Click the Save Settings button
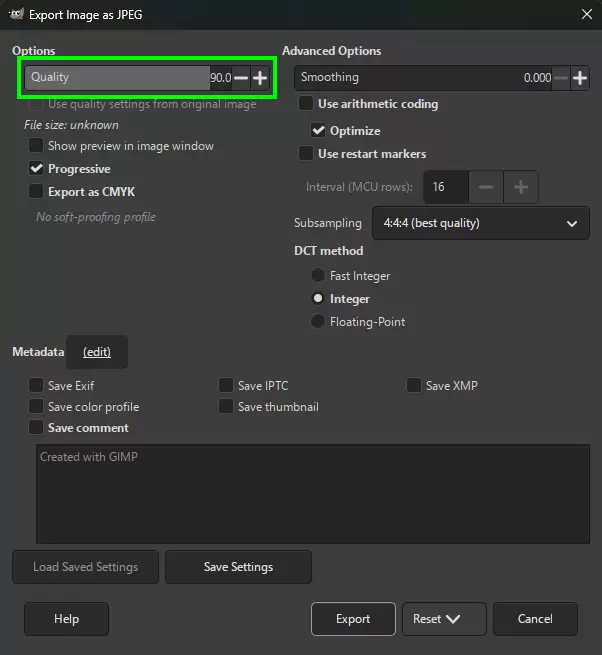The height and width of the screenshot is (655, 602). (x=239, y=567)
